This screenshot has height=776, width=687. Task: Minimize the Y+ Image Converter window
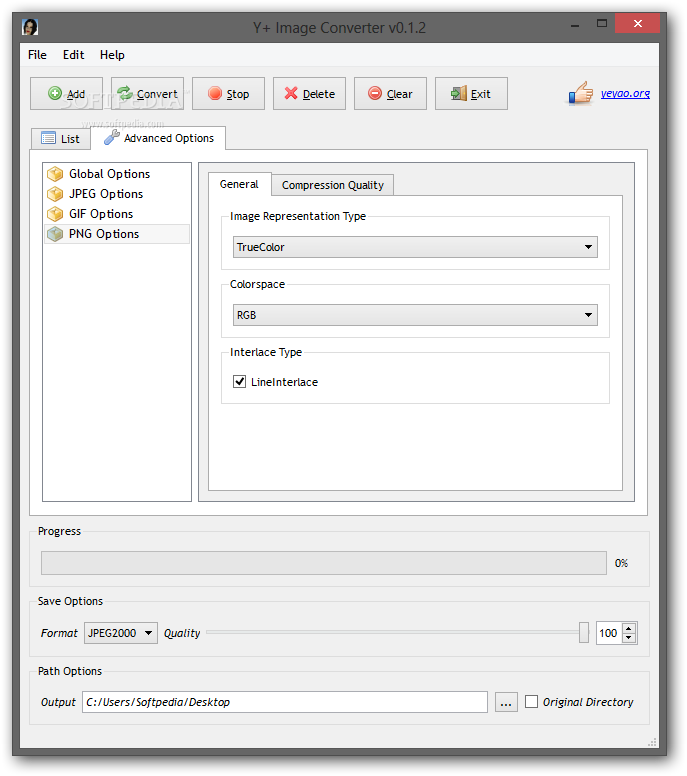coord(575,24)
